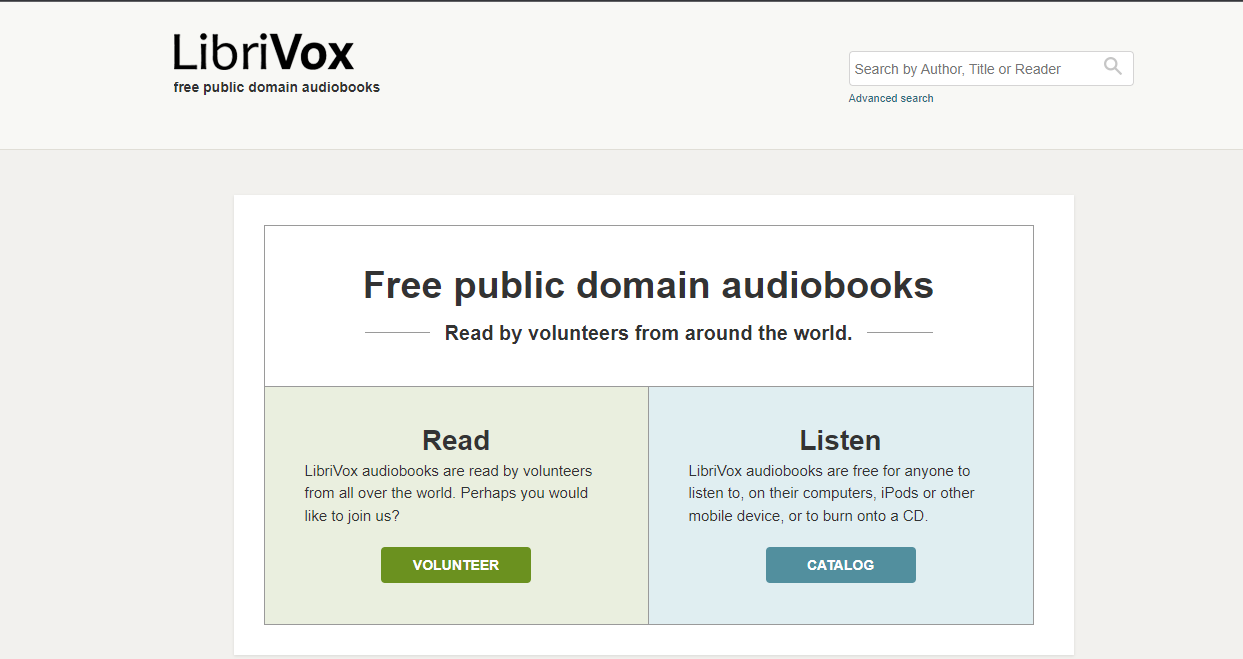1243x659 pixels.
Task: Click the green VOLUNTEER button
Action: tap(456, 565)
